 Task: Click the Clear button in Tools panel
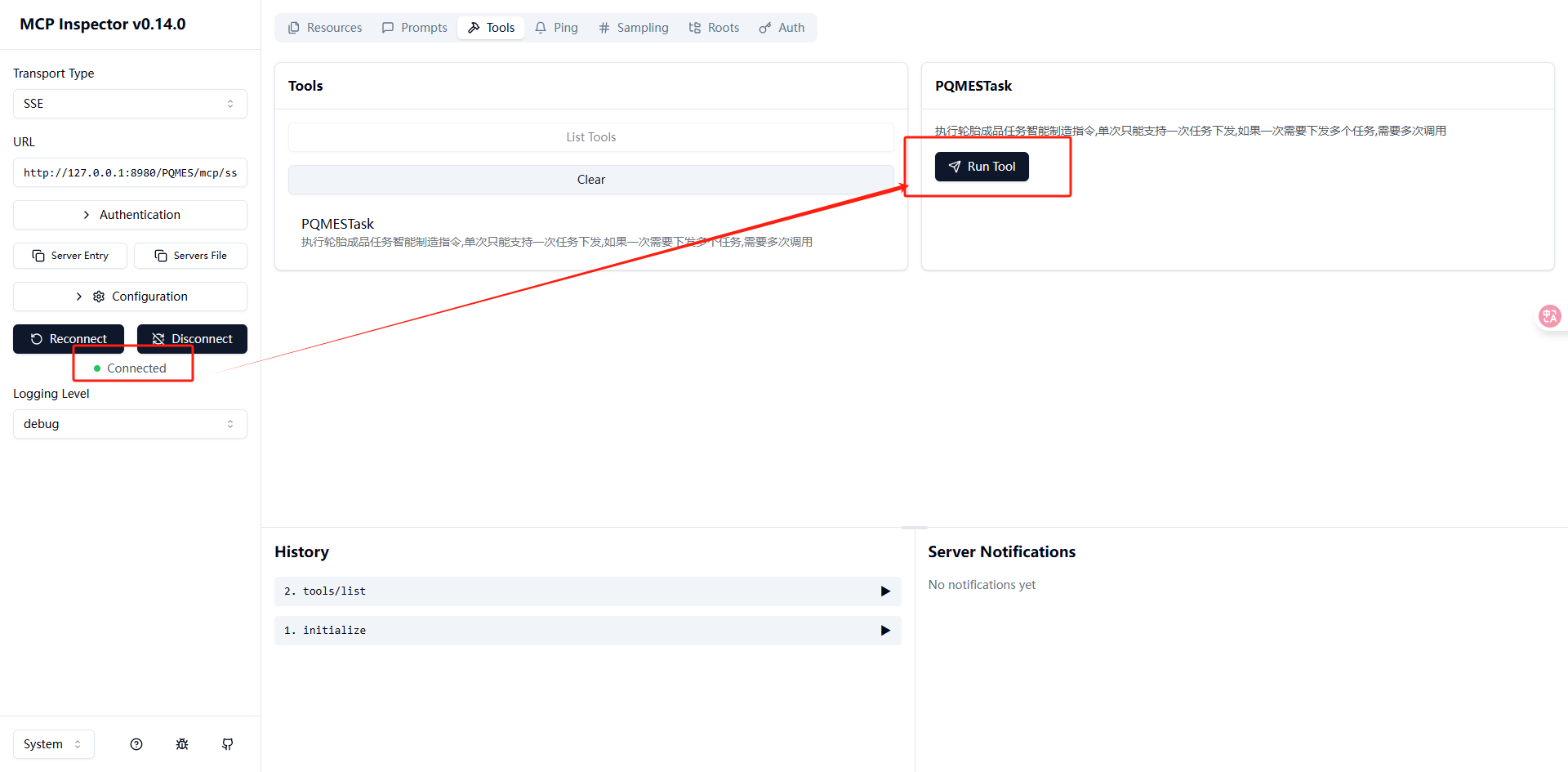tap(590, 179)
